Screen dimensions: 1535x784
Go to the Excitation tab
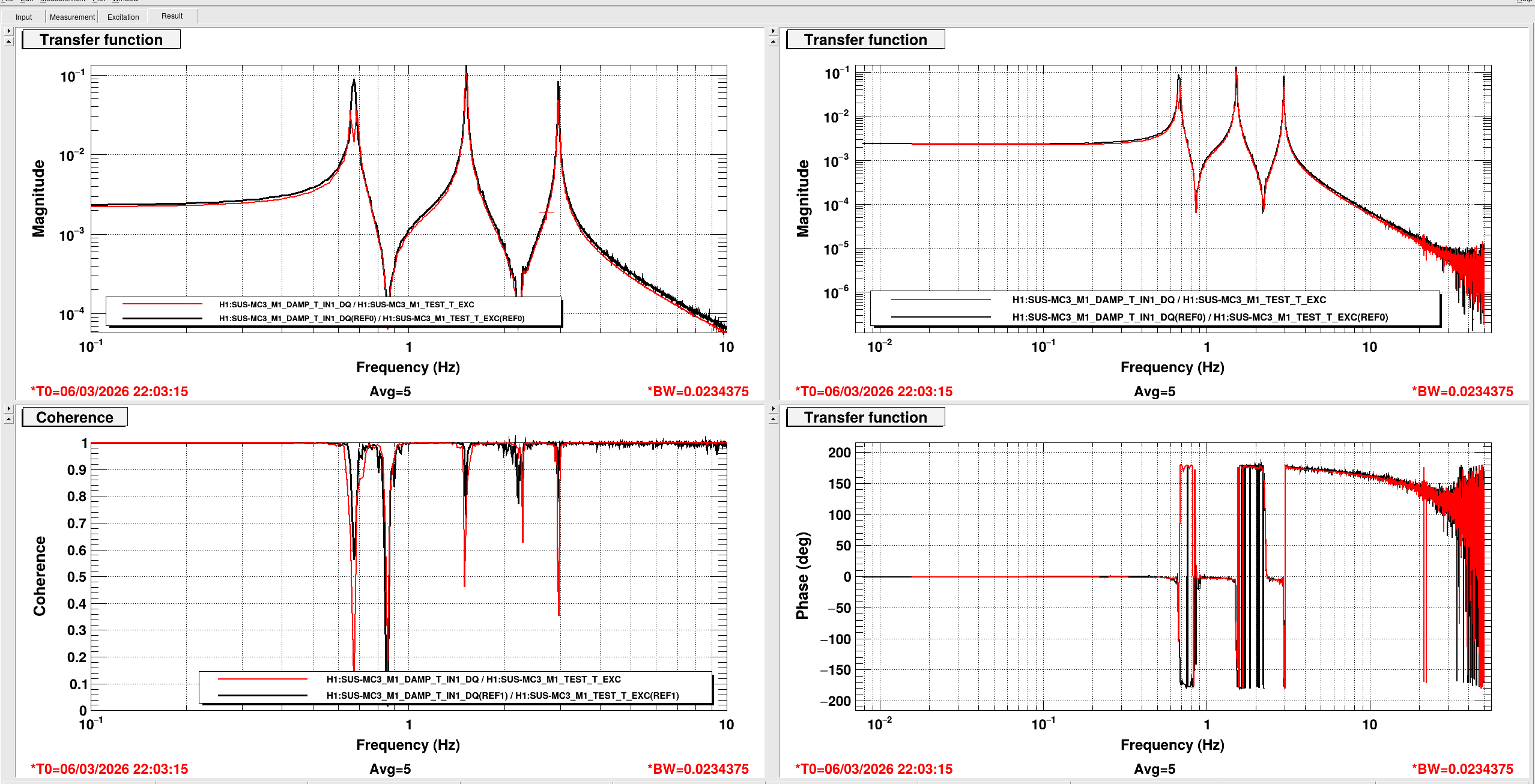123,17
